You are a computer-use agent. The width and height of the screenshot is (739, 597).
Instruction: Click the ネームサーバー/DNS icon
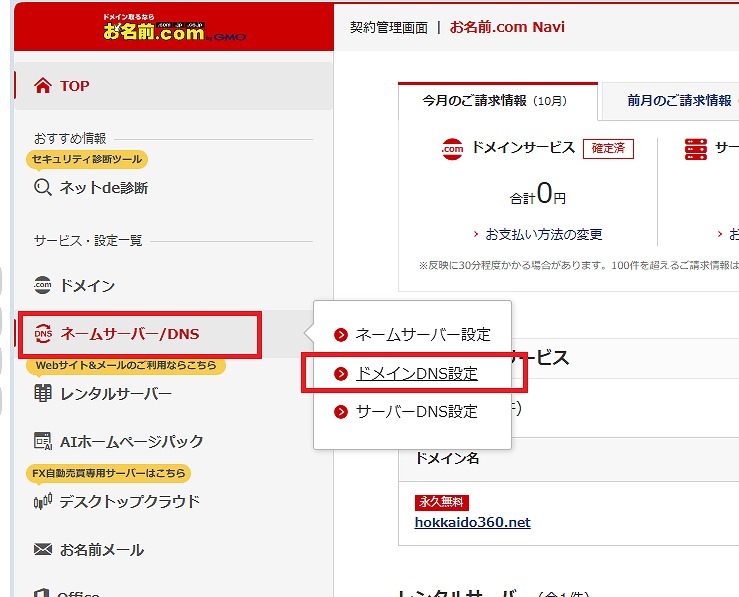[x=43, y=334]
